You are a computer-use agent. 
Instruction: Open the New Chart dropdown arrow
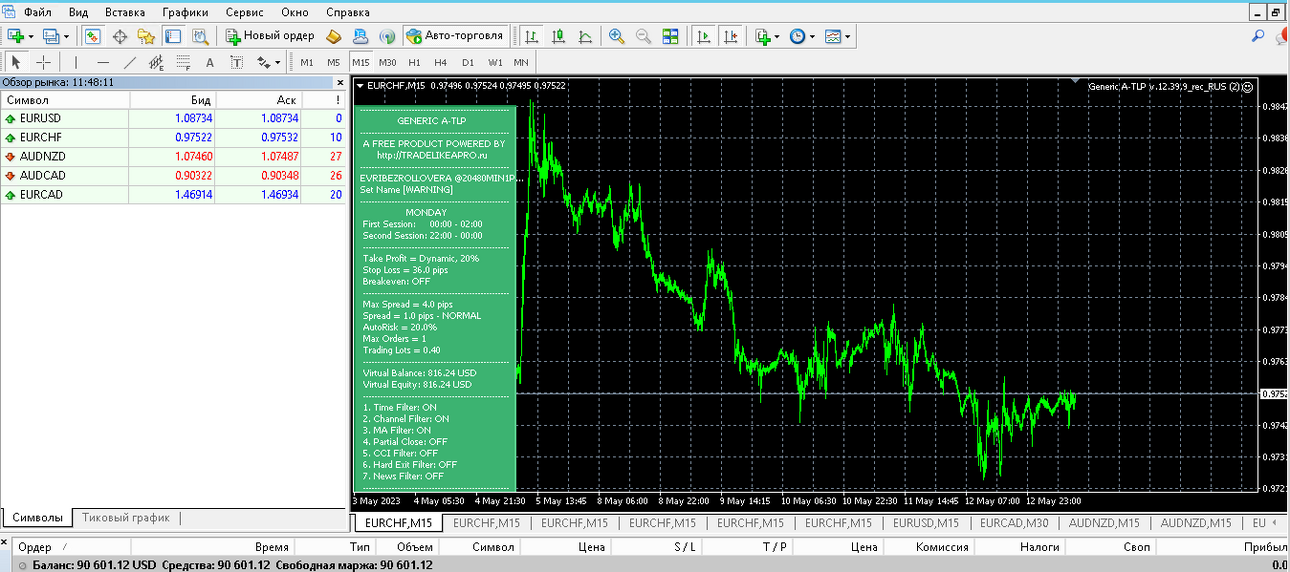click(x=30, y=36)
